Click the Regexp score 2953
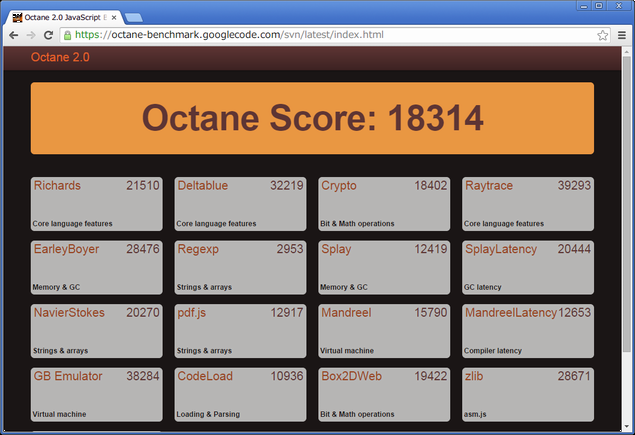This screenshot has width=635, height=435. (290, 249)
